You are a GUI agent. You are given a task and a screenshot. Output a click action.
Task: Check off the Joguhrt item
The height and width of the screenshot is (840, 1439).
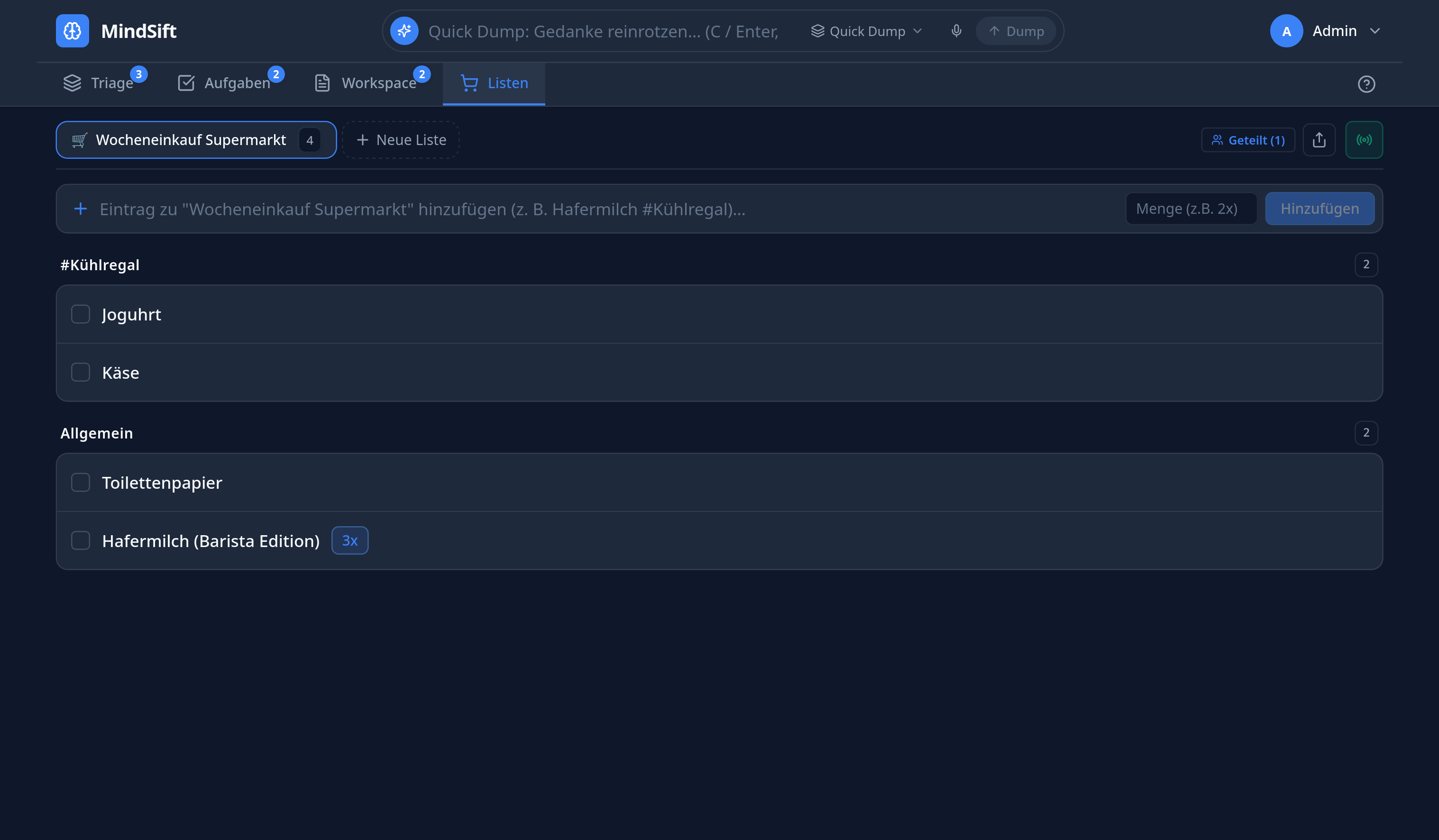81,314
